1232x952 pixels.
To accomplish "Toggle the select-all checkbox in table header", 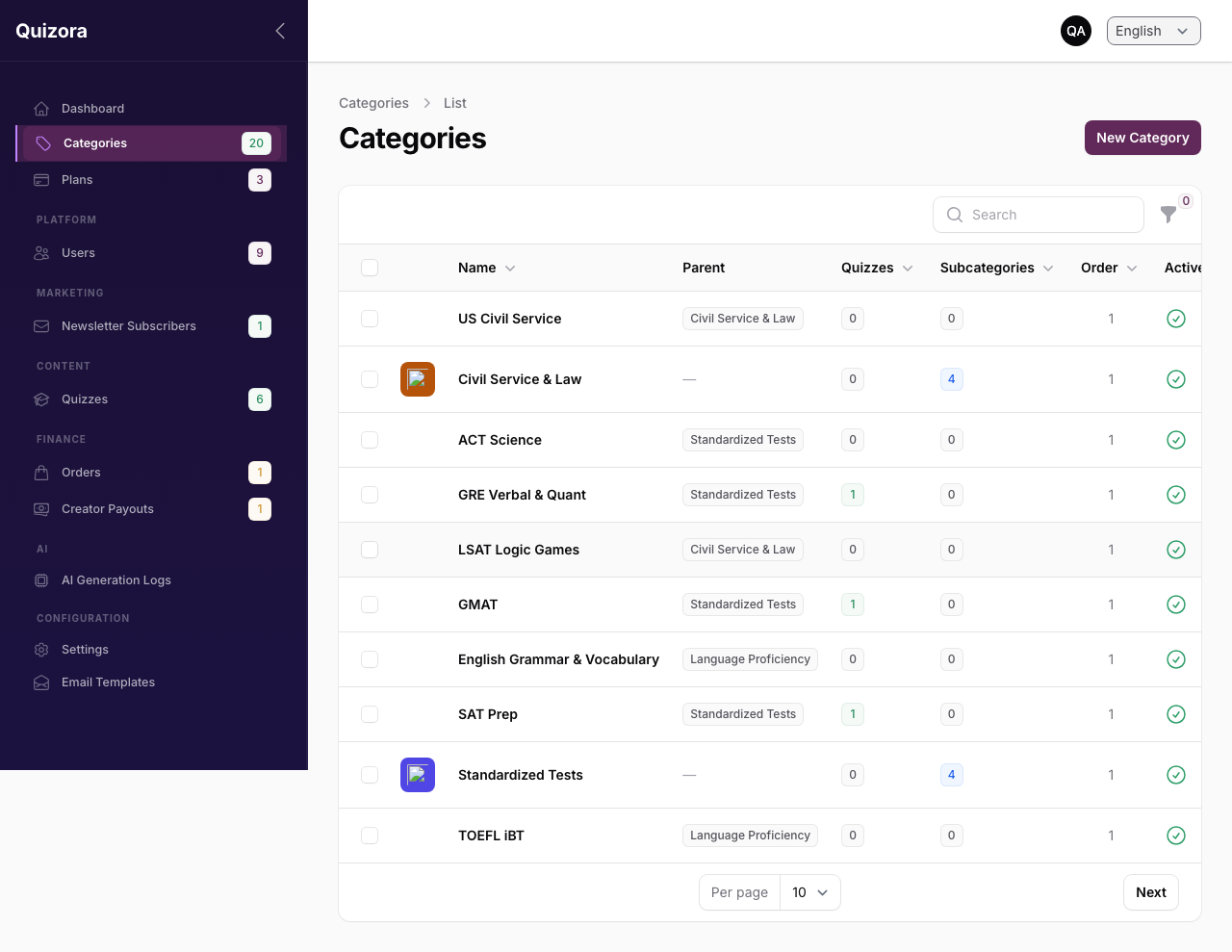I will tap(370, 268).
